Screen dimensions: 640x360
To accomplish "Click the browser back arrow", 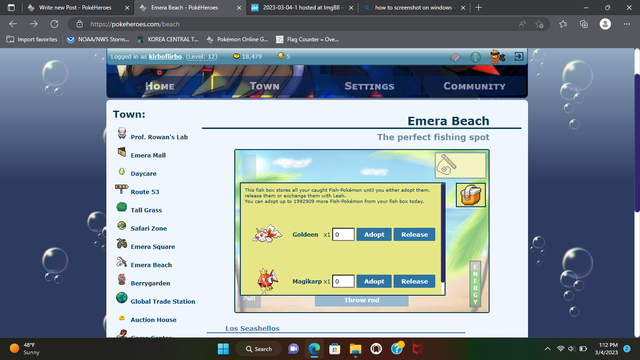I will tap(13, 24).
